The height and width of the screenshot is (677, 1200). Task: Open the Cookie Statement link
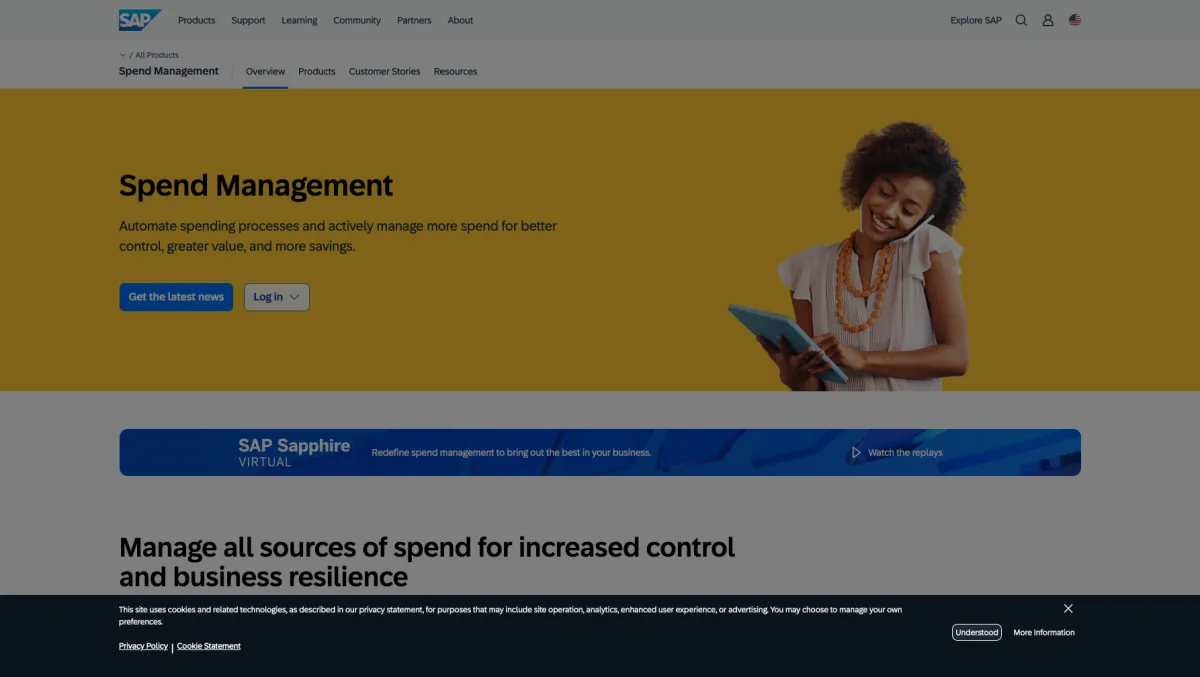[209, 646]
